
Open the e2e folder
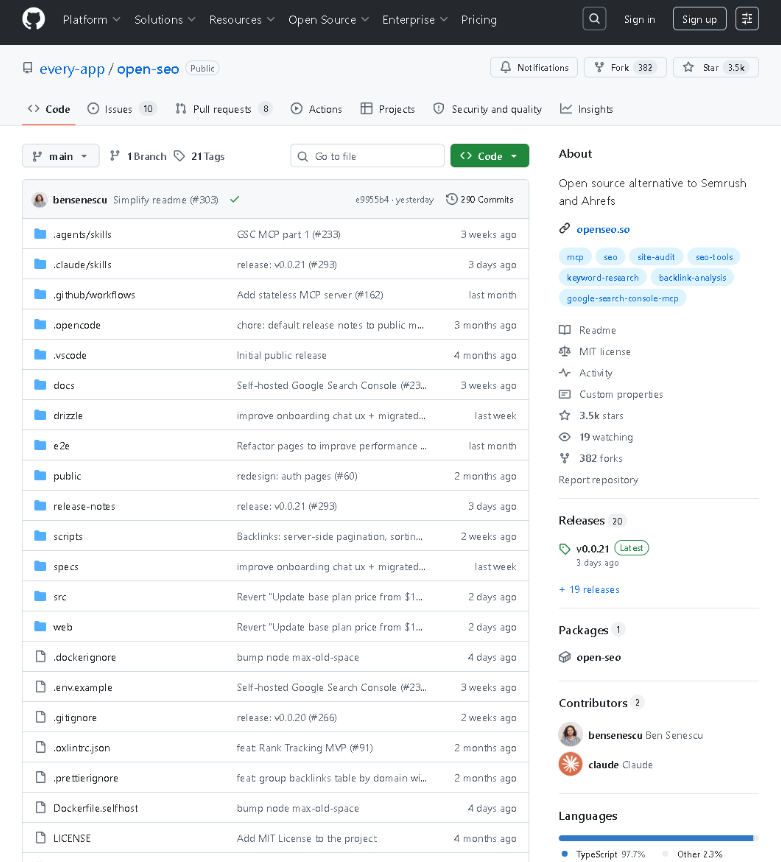(x=61, y=446)
